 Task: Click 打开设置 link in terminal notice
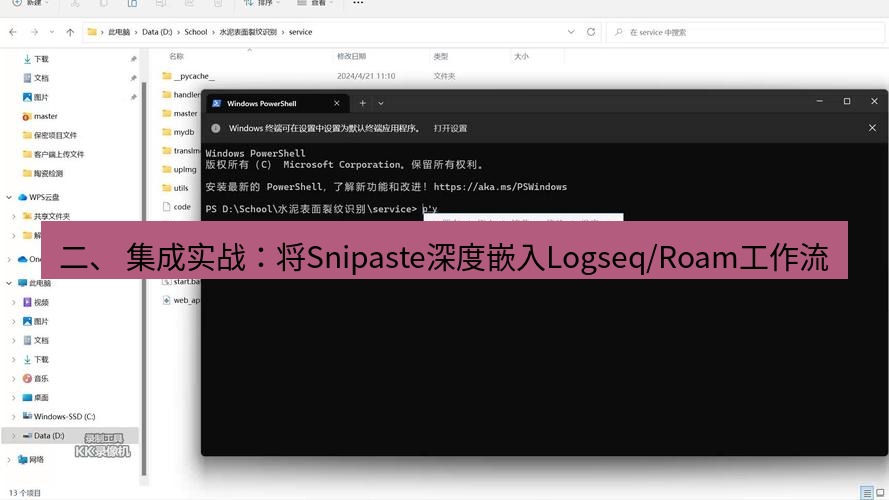coord(450,129)
